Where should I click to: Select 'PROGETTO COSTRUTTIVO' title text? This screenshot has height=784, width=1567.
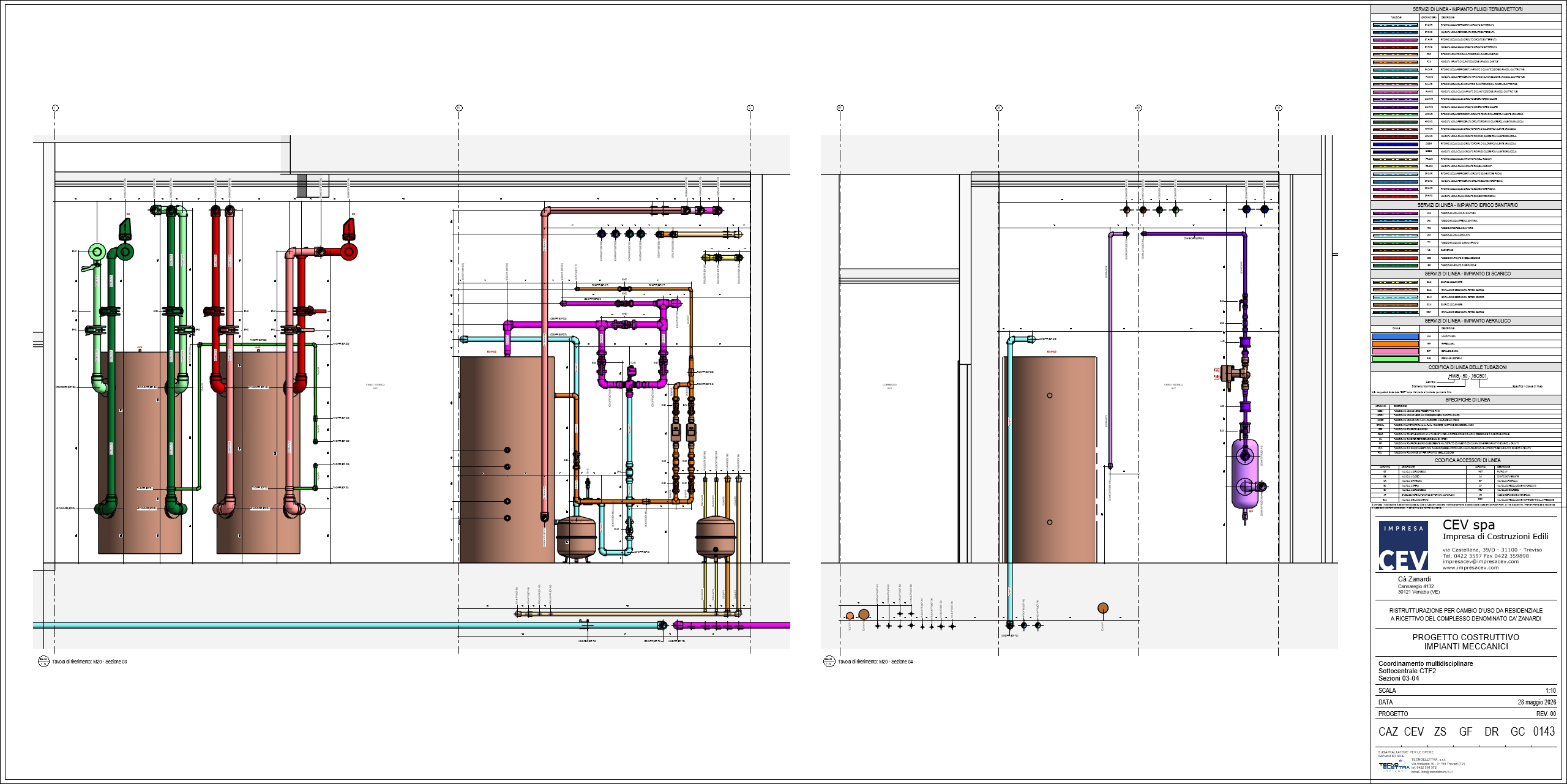coord(1465,637)
